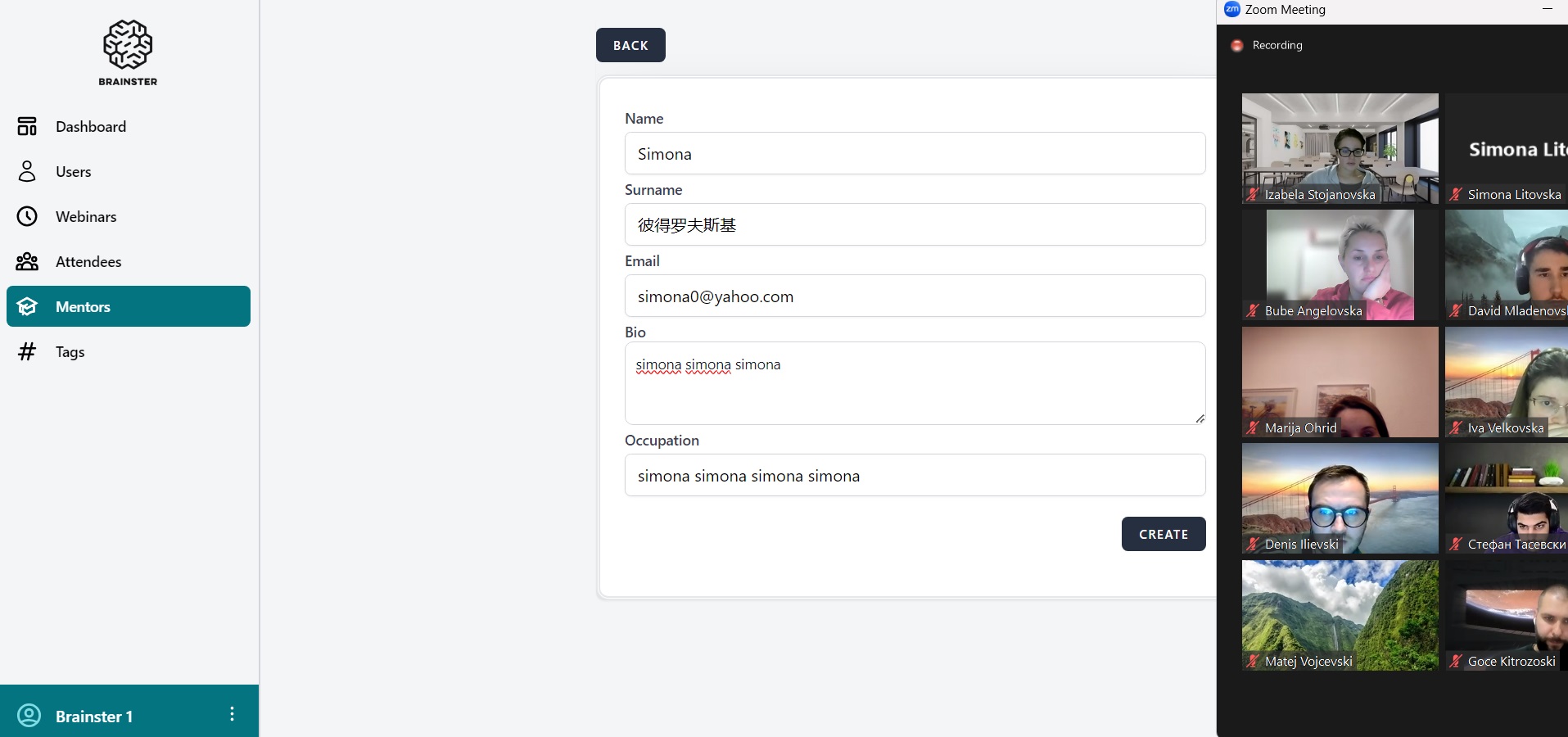
Task: Click the Mentors graduation cap icon
Action: pyautogui.click(x=27, y=306)
